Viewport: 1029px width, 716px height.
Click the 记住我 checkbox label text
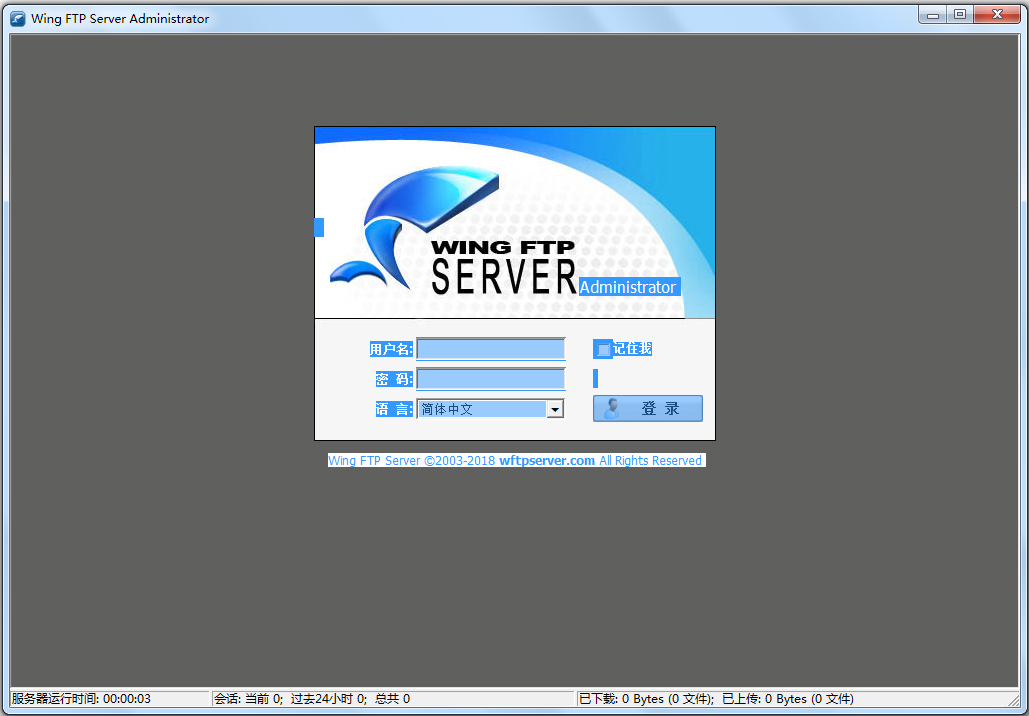pos(632,349)
